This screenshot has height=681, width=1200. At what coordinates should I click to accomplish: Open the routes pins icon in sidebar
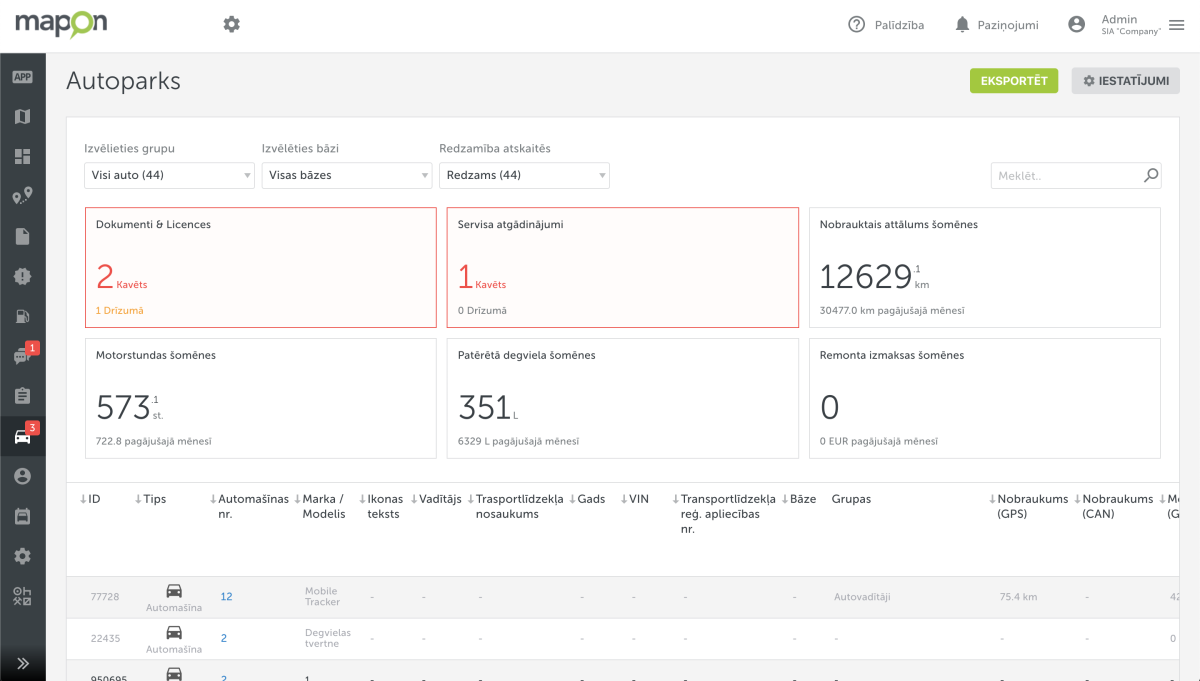coord(22,197)
